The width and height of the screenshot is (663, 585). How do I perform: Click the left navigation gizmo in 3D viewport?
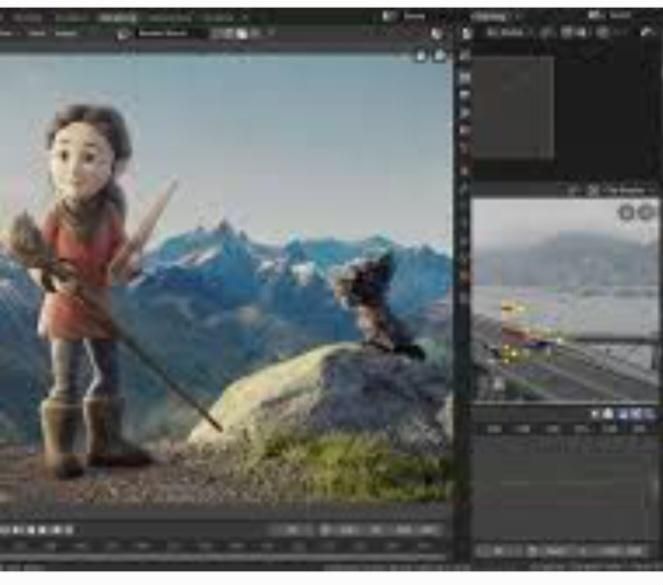(x=626, y=213)
